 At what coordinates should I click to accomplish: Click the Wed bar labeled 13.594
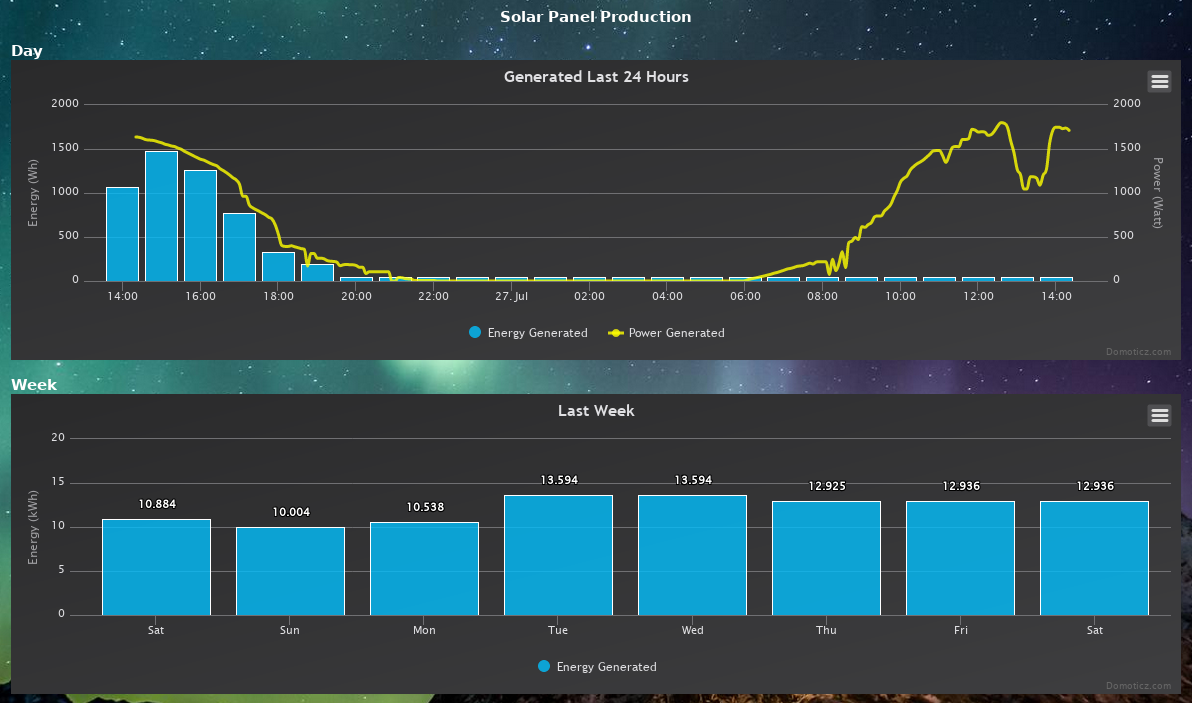coord(693,555)
